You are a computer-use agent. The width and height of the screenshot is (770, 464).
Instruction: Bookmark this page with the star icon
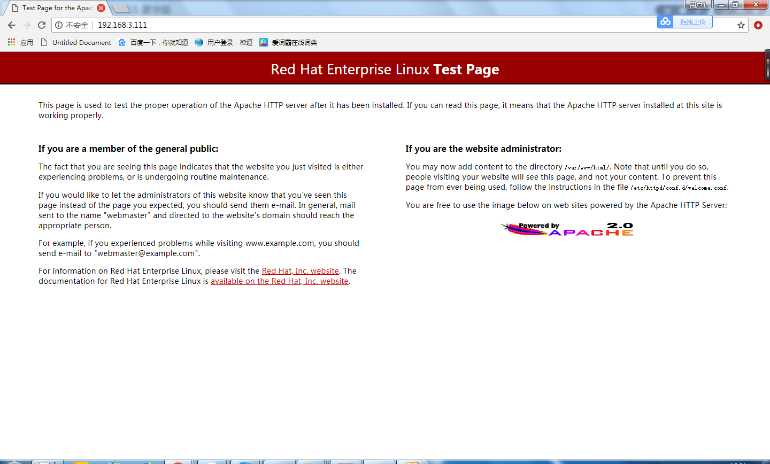(x=741, y=25)
